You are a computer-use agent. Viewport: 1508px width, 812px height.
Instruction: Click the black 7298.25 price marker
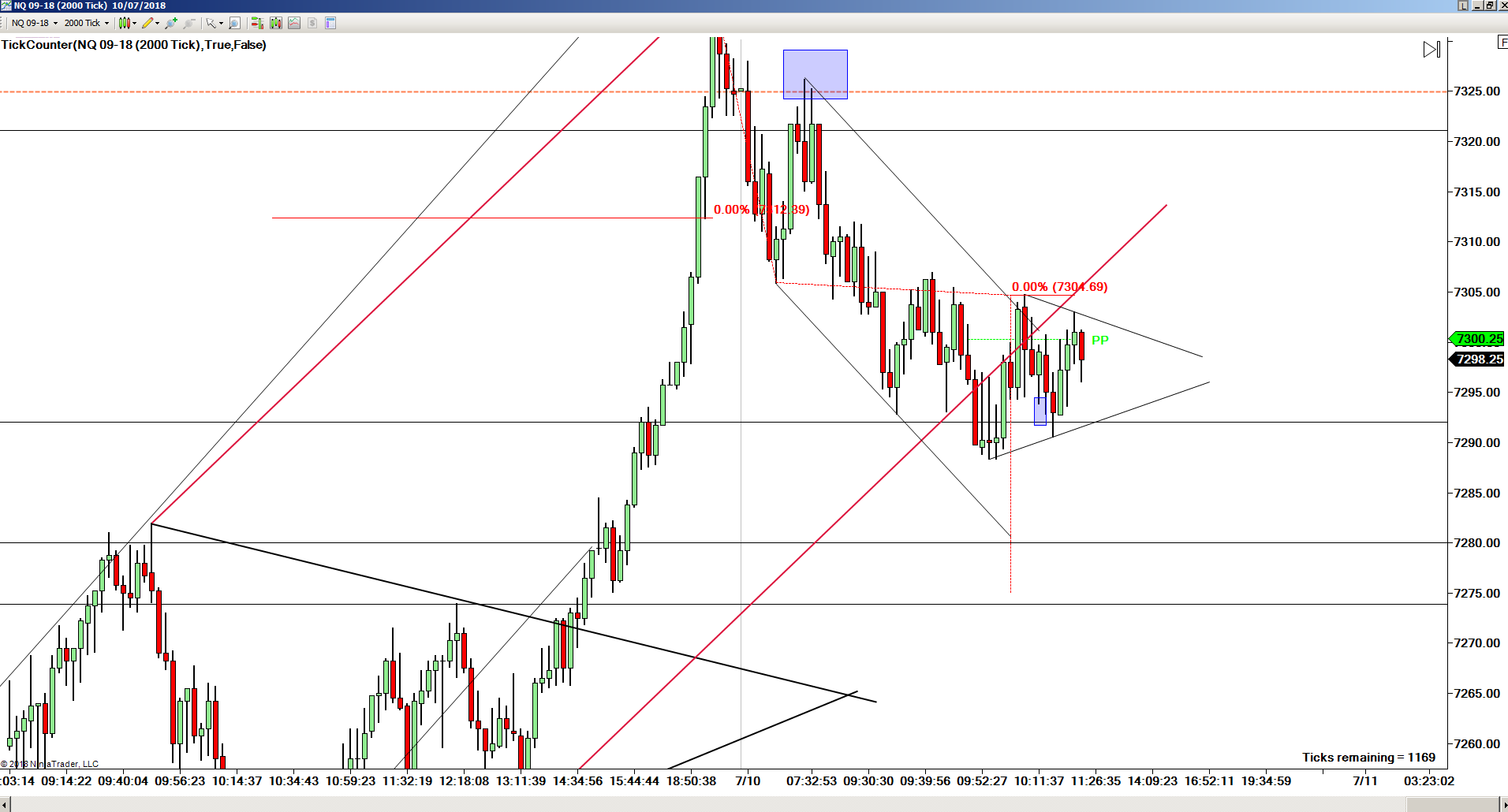coord(1477,359)
